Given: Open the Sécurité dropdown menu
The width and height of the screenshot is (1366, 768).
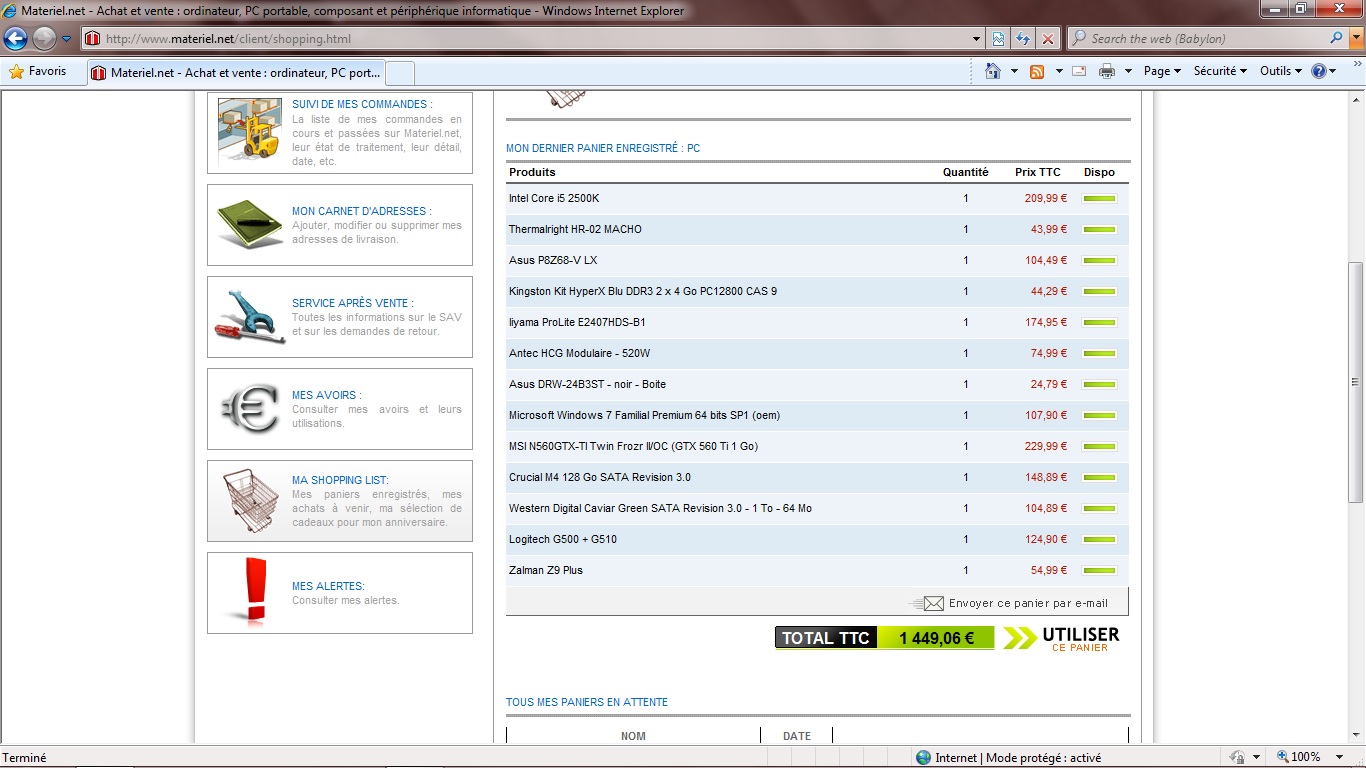Looking at the screenshot, I should 1220,71.
